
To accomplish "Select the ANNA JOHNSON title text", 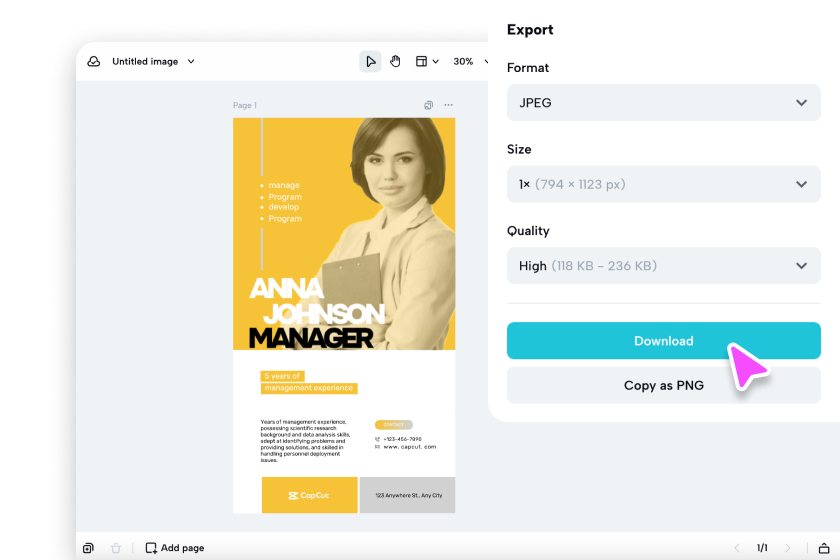I will [317, 301].
